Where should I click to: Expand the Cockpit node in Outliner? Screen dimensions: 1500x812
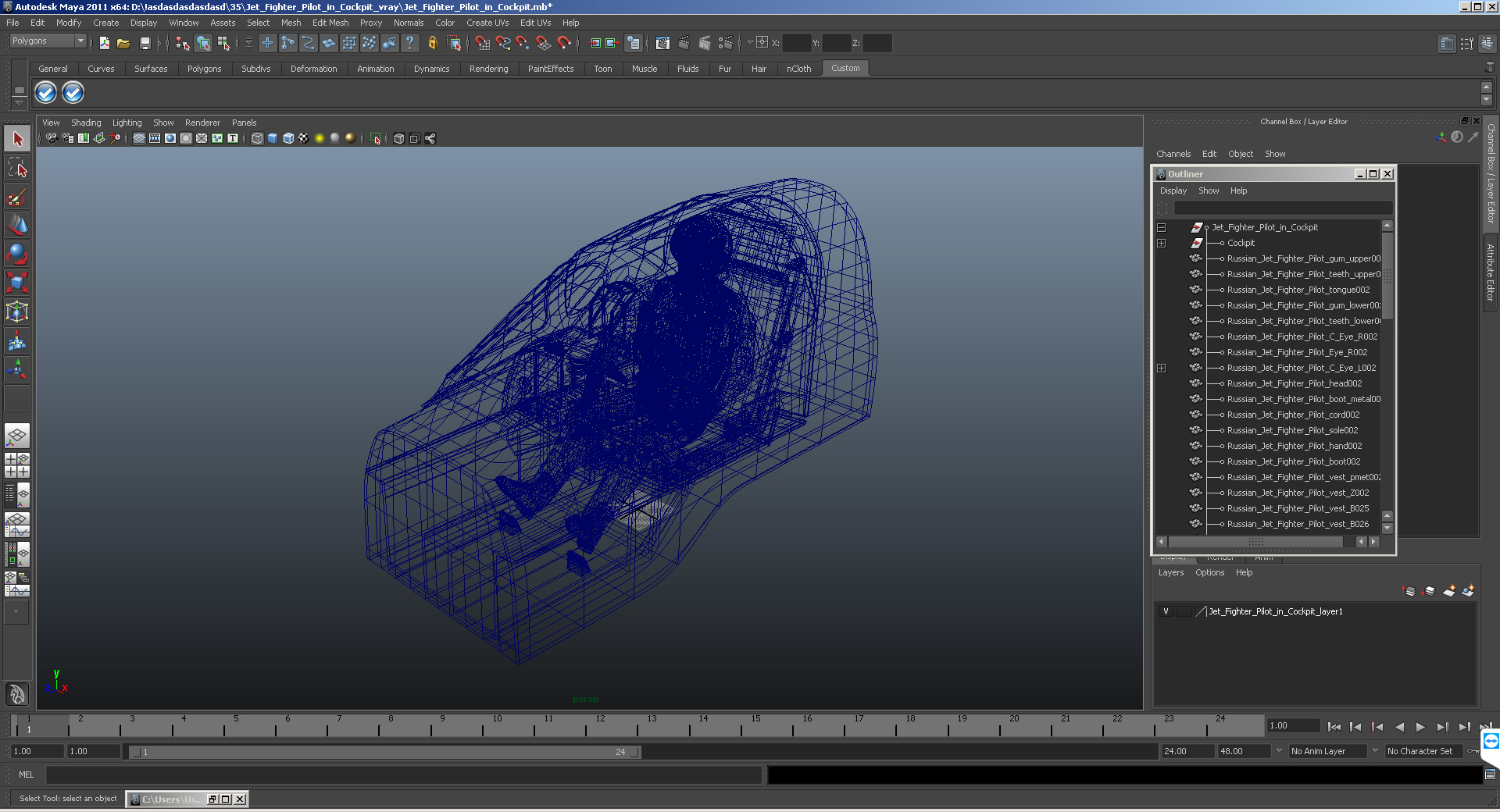(1162, 243)
